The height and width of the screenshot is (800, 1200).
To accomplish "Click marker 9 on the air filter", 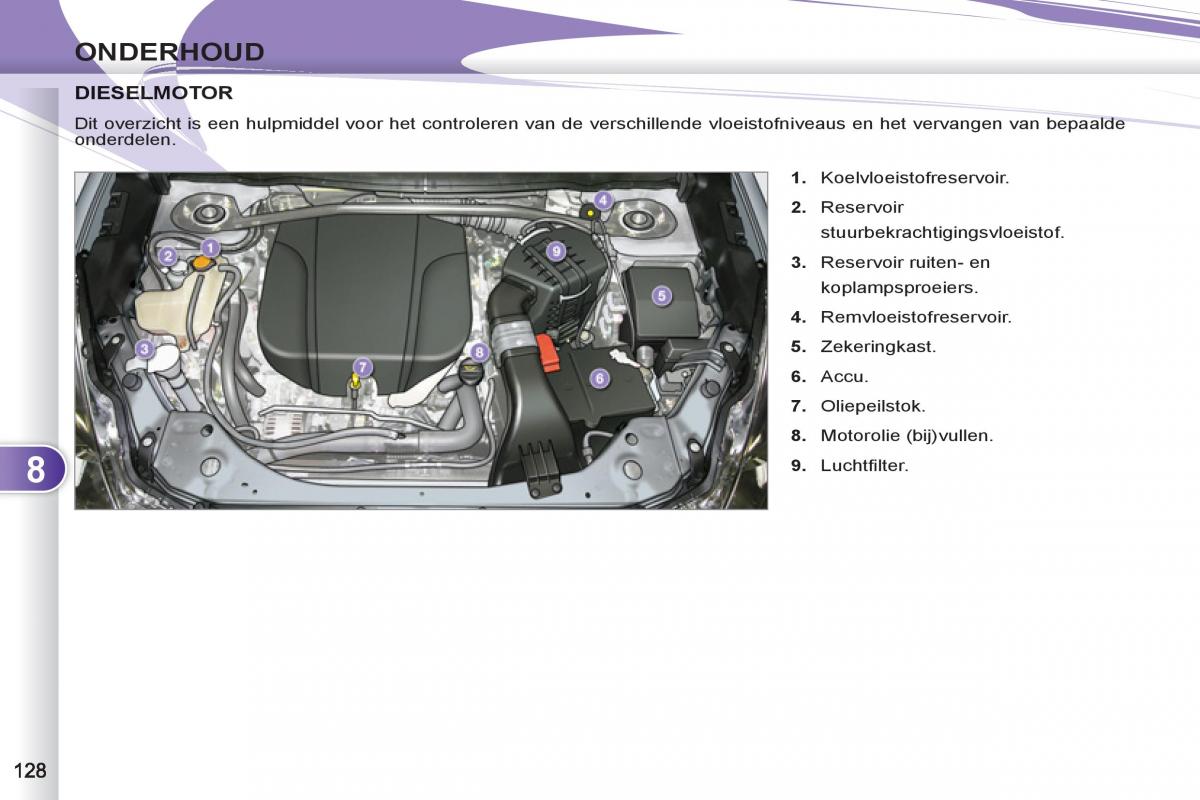I will tap(556, 250).
